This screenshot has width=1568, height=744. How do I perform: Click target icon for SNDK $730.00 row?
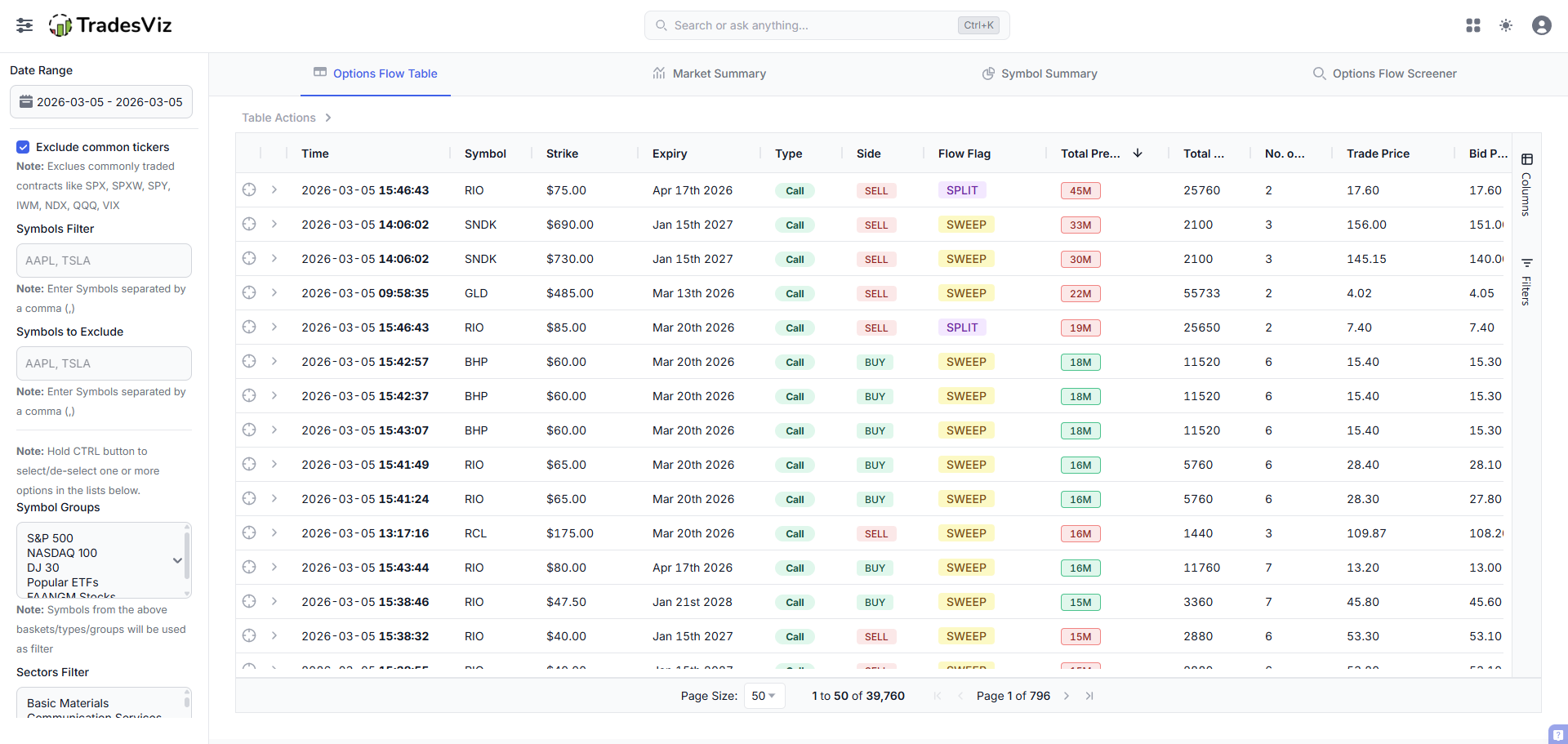pos(249,259)
